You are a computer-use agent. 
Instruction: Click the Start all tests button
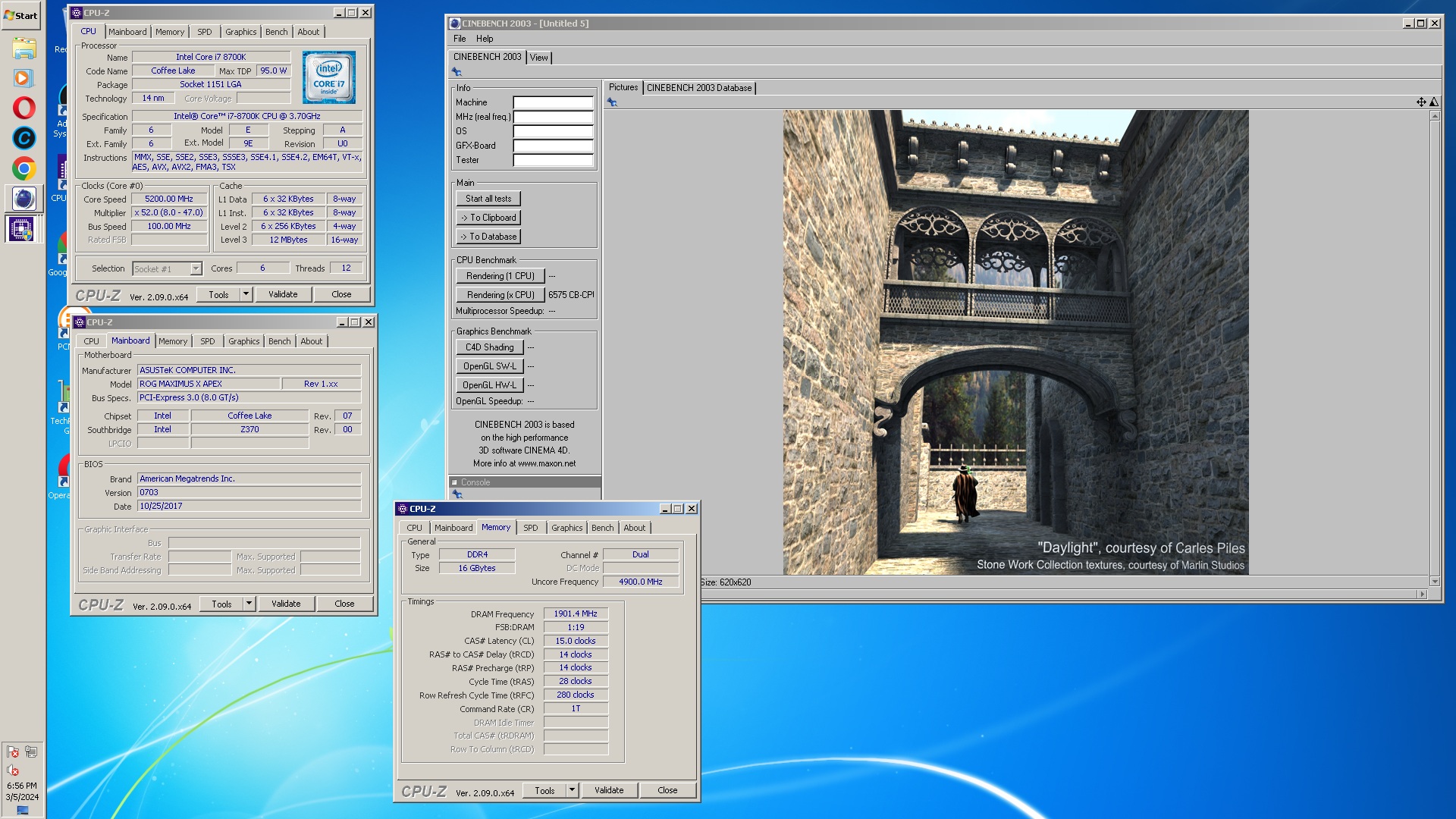pyautogui.click(x=488, y=199)
